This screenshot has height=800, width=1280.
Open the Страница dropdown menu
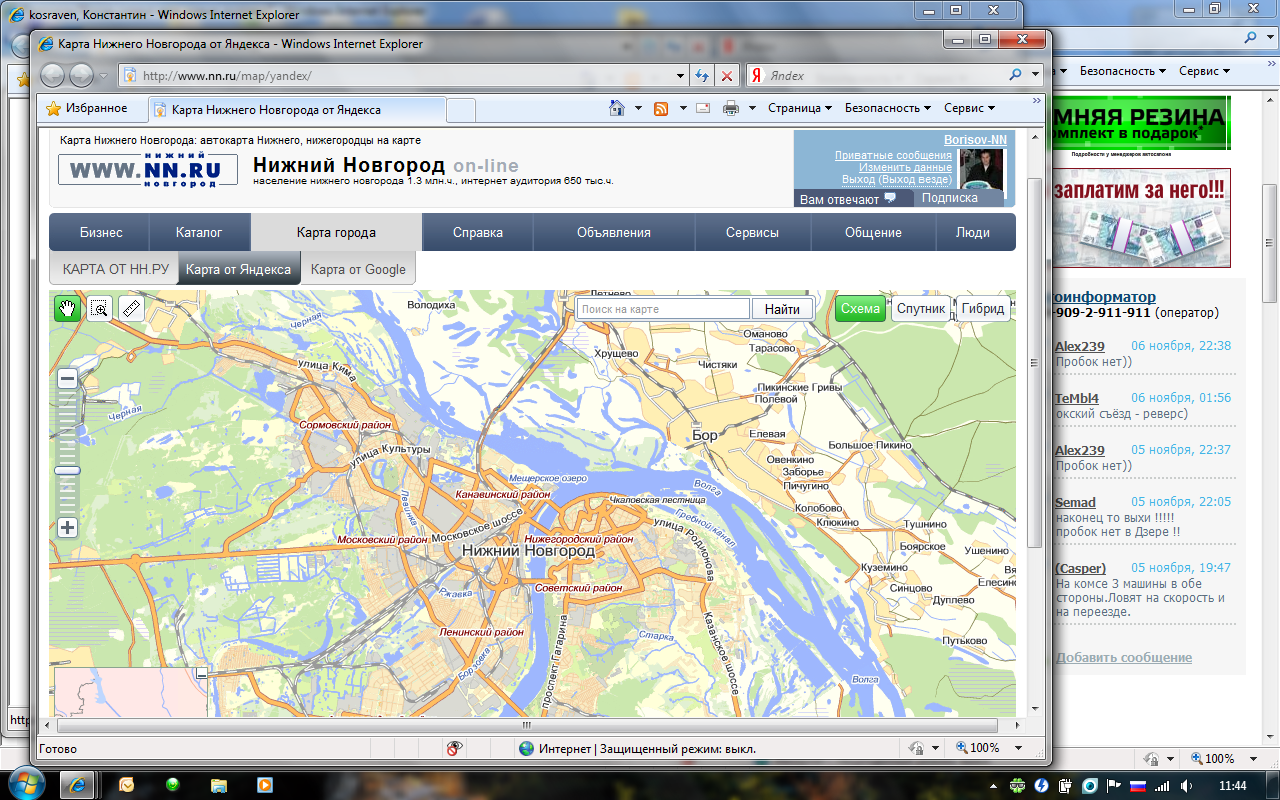[x=800, y=108]
